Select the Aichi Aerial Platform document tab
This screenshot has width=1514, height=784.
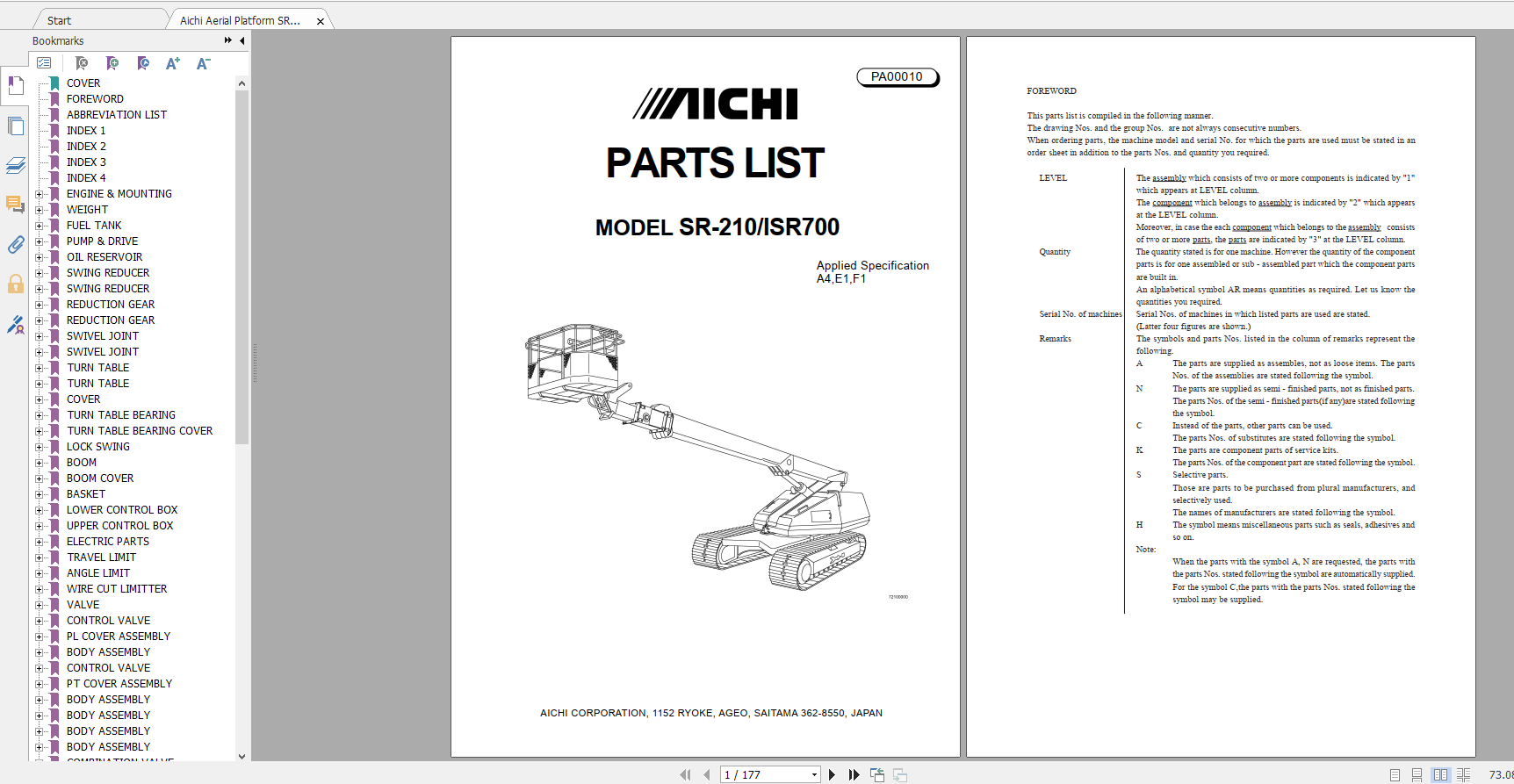[x=240, y=20]
